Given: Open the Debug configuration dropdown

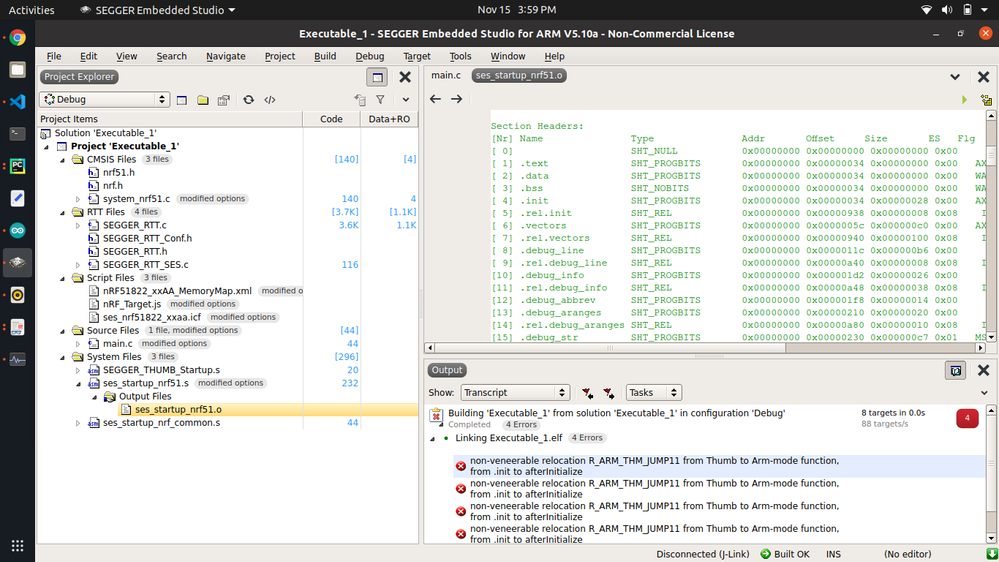Looking at the screenshot, I should (x=104, y=99).
